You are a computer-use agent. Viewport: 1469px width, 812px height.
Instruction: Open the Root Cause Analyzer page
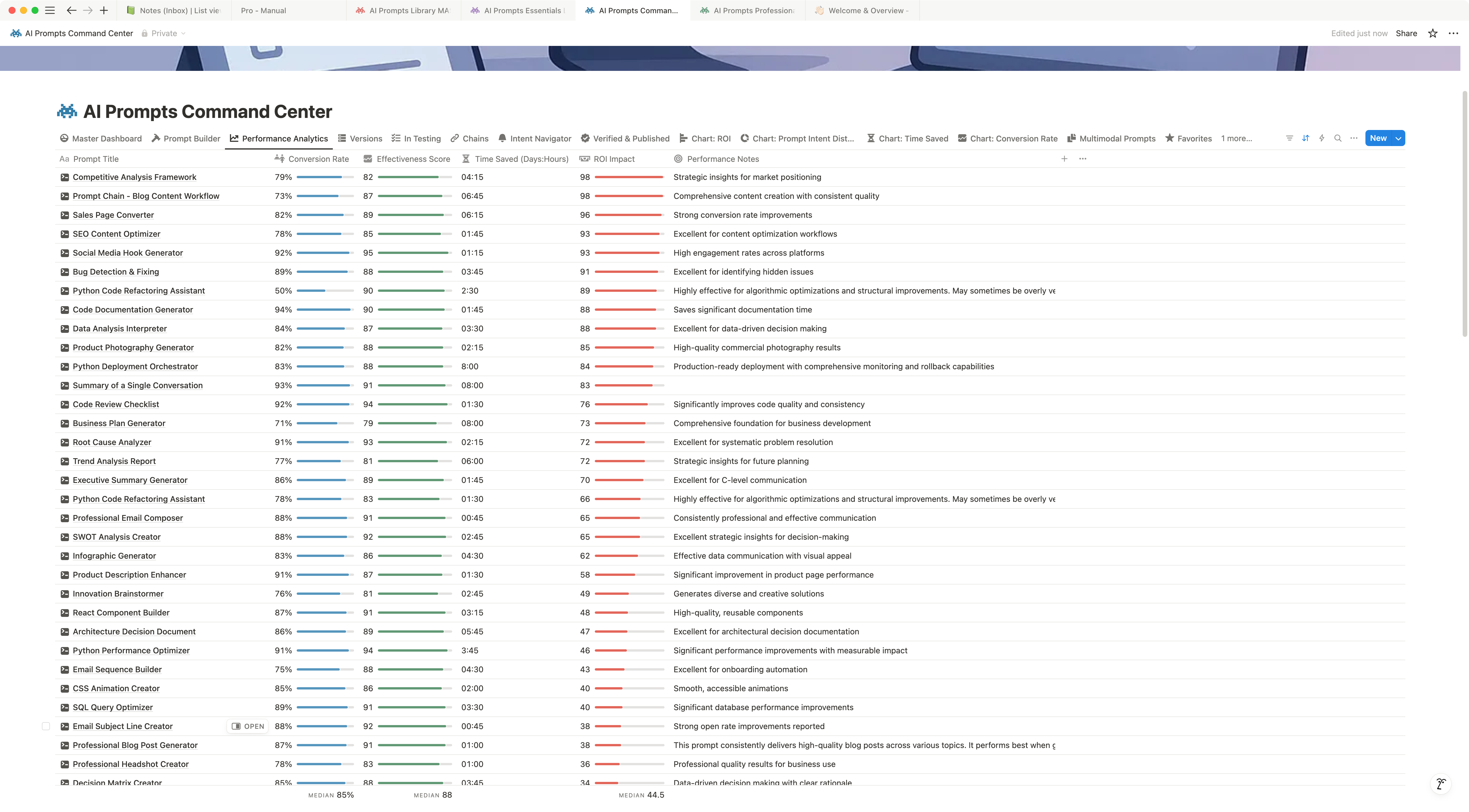click(x=112, y=442)
